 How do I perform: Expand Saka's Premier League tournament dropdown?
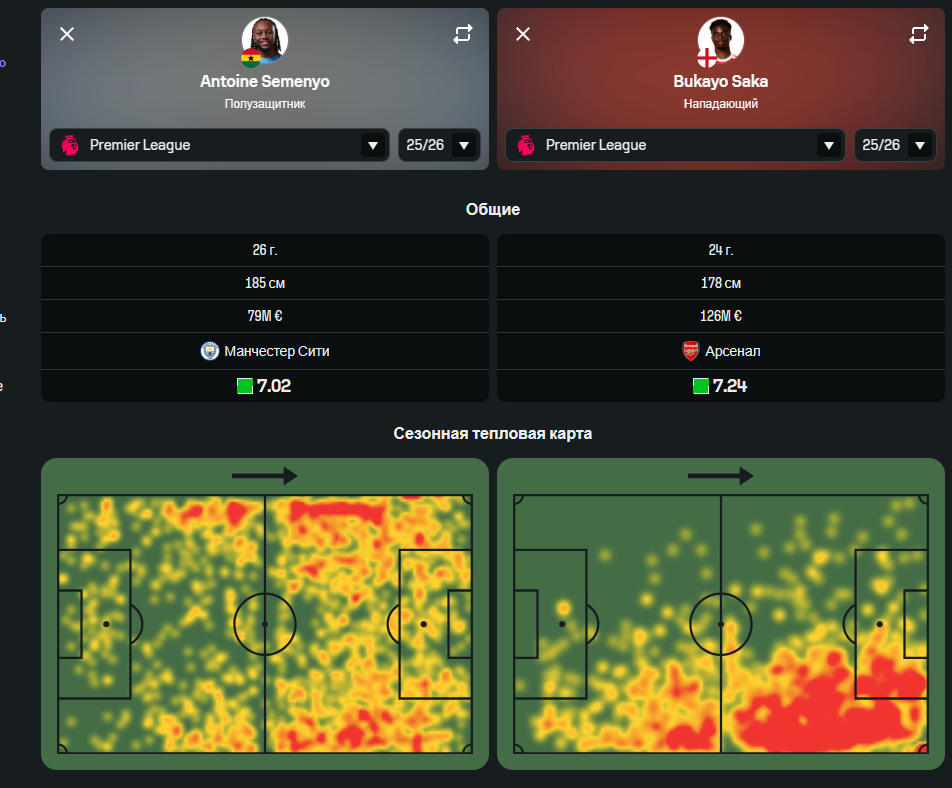point(675,145)
